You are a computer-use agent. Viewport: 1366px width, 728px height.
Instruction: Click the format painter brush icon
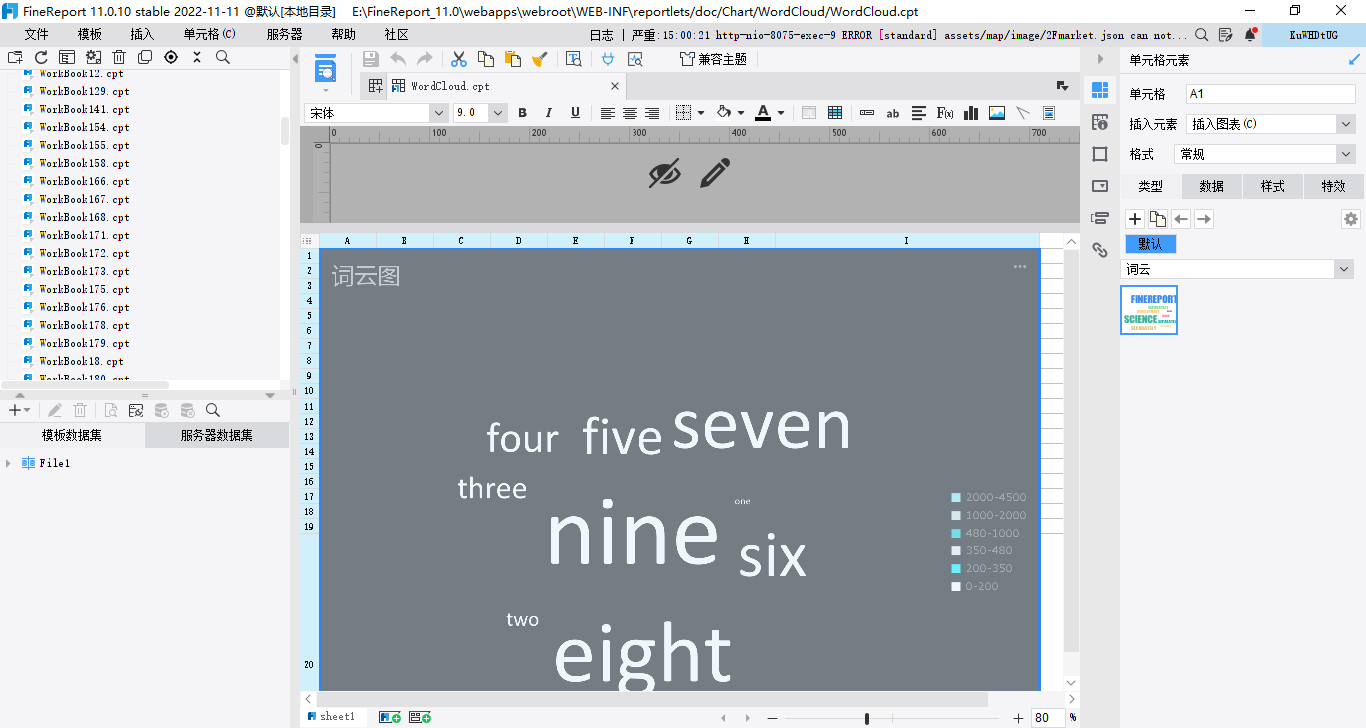tap(539, 59)
